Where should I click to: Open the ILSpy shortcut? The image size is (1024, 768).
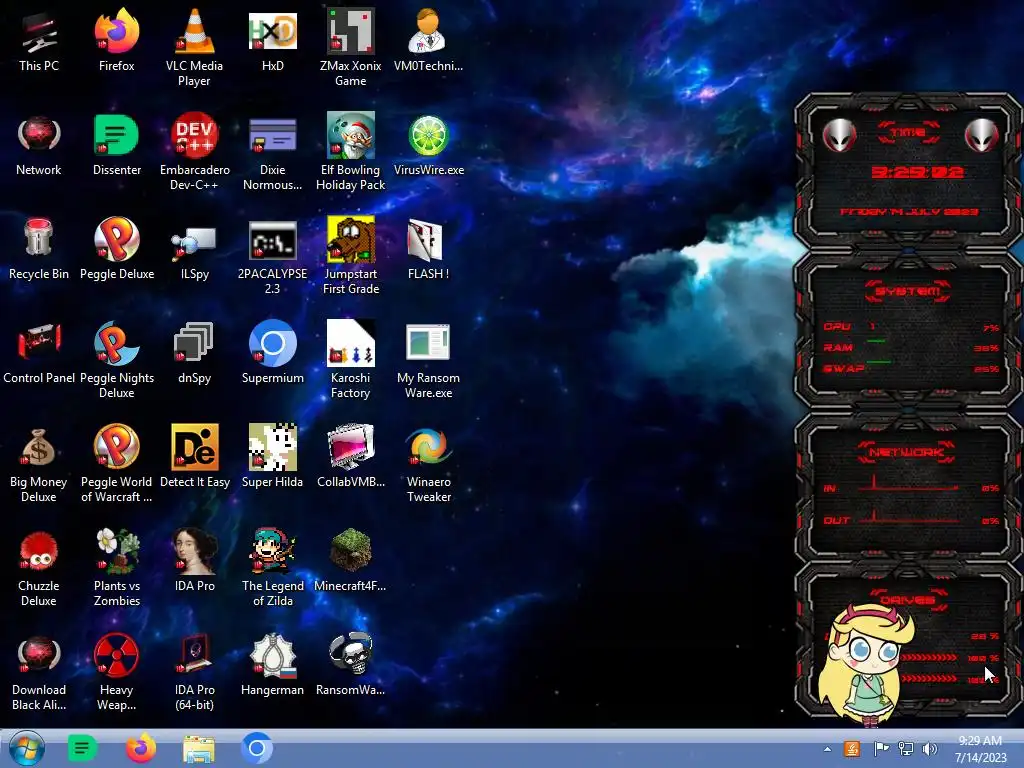(x=194, y=240)
